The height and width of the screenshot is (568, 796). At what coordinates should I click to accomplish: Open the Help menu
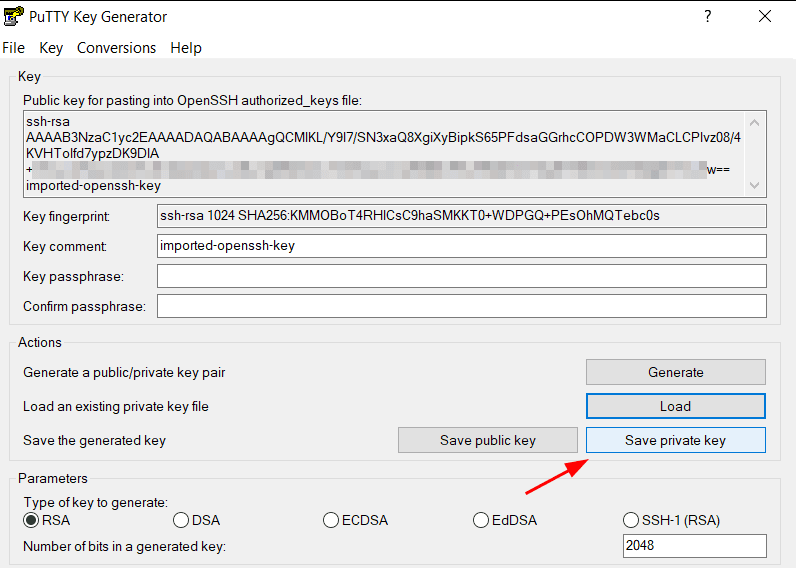[x=186, y=48]
